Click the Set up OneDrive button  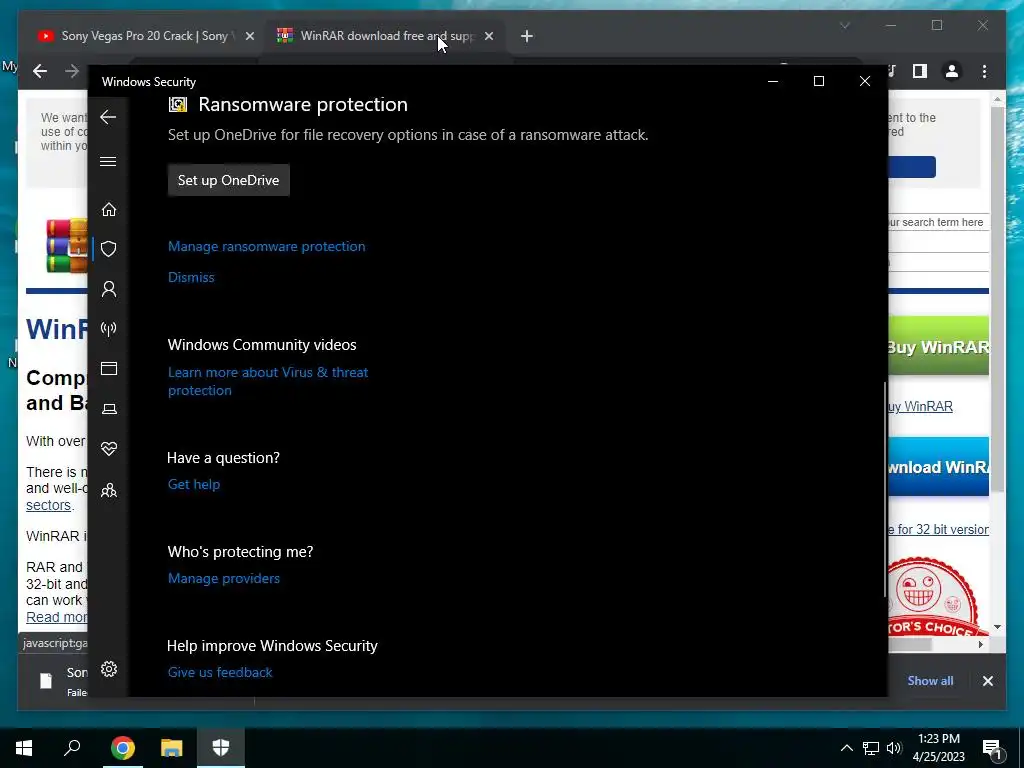coord(229,180)
